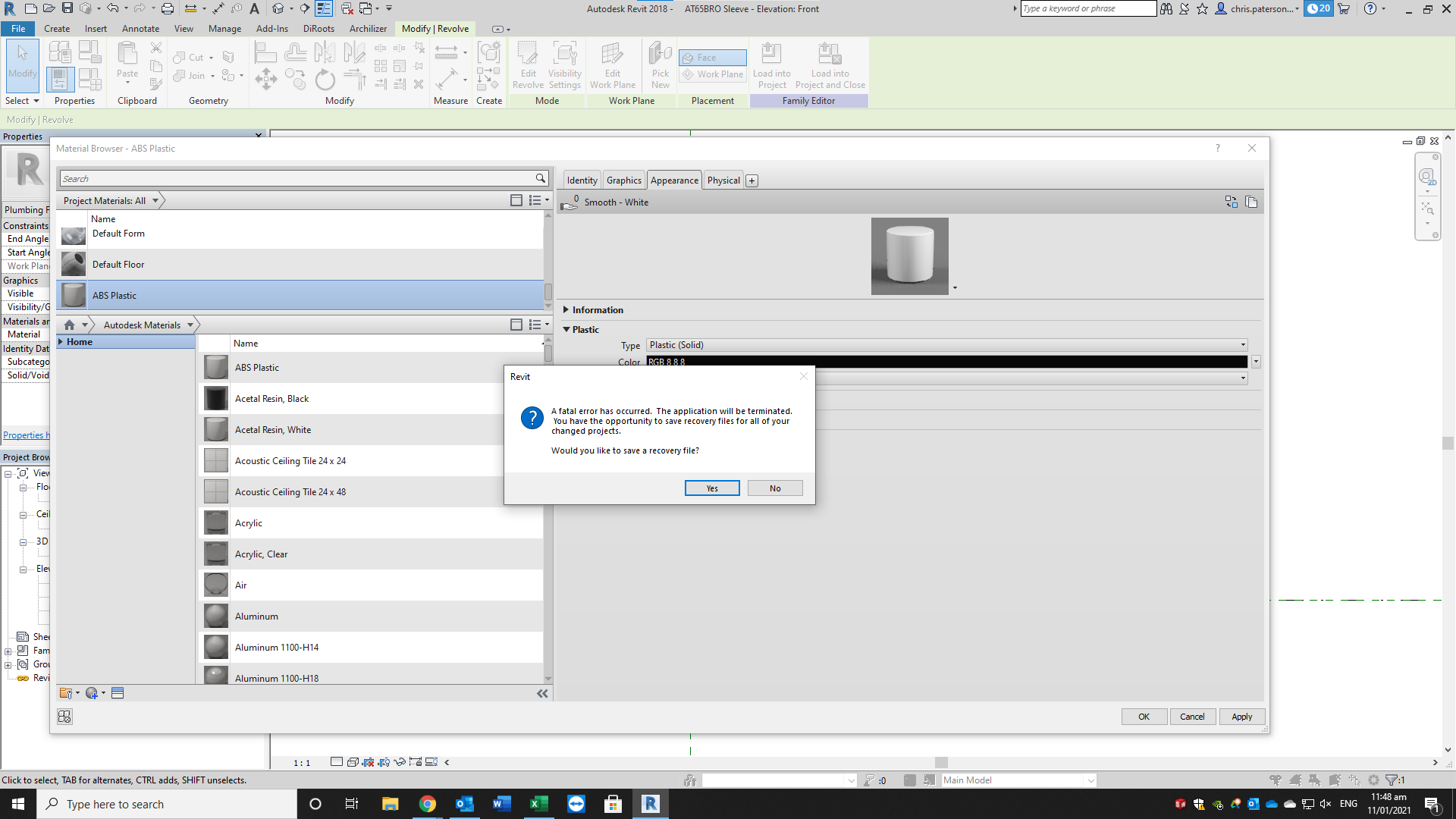1456x819 pixels.
Task: Open the Archilizer ribbon tab
Action: (x=369, y=29)
